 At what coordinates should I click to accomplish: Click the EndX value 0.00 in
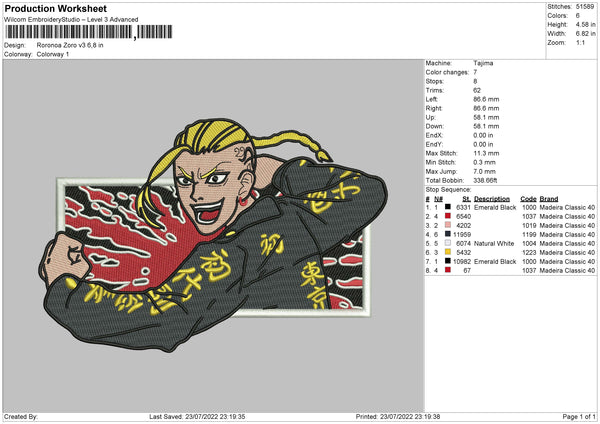pos(483,135)
